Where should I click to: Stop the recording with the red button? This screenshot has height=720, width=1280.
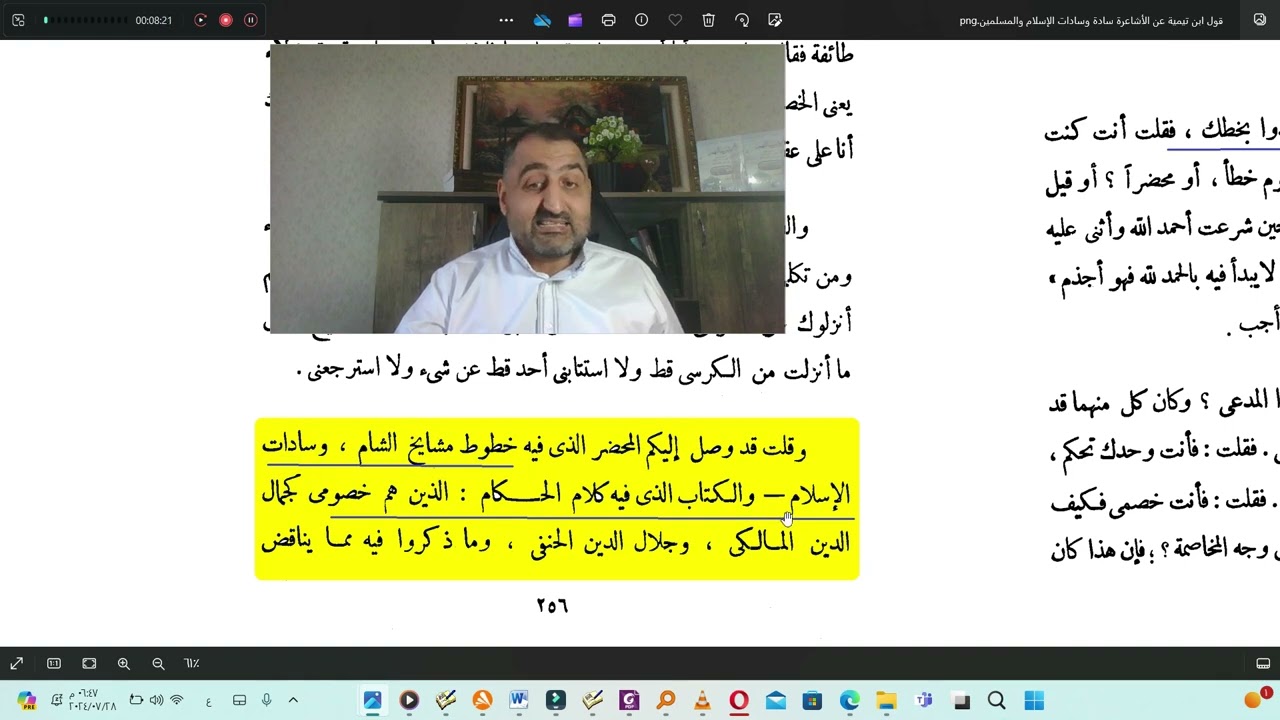coord(225,20)
